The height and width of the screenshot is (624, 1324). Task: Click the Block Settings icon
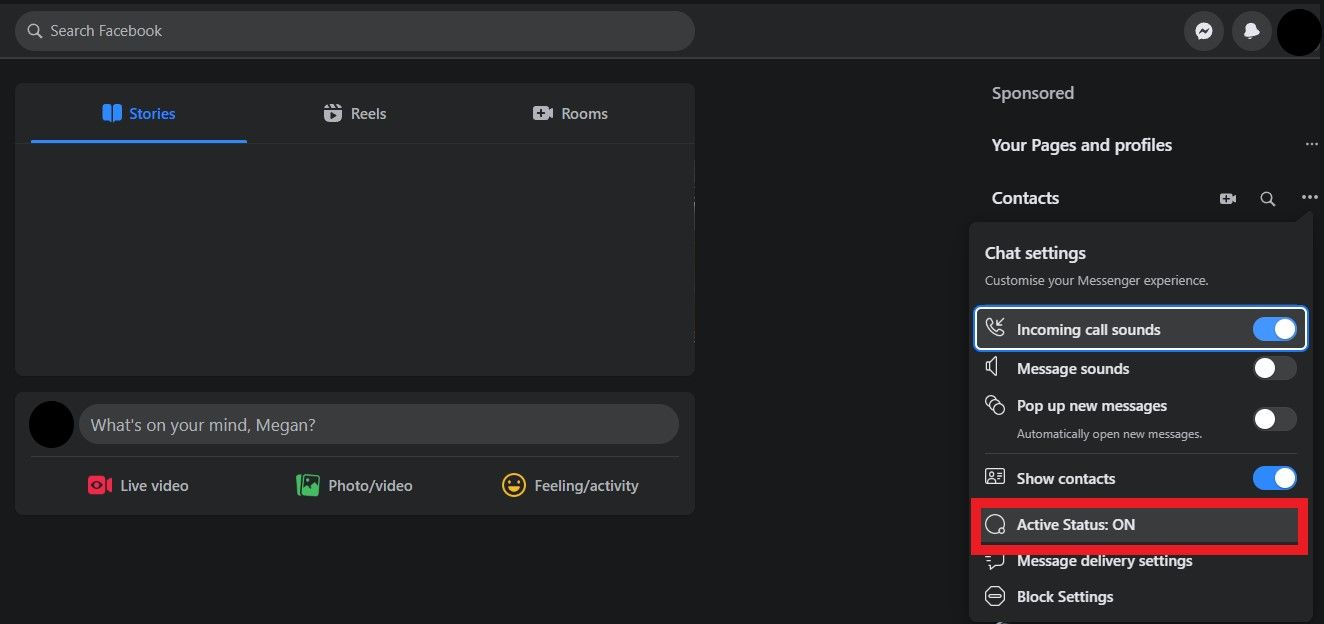point(995,597)
